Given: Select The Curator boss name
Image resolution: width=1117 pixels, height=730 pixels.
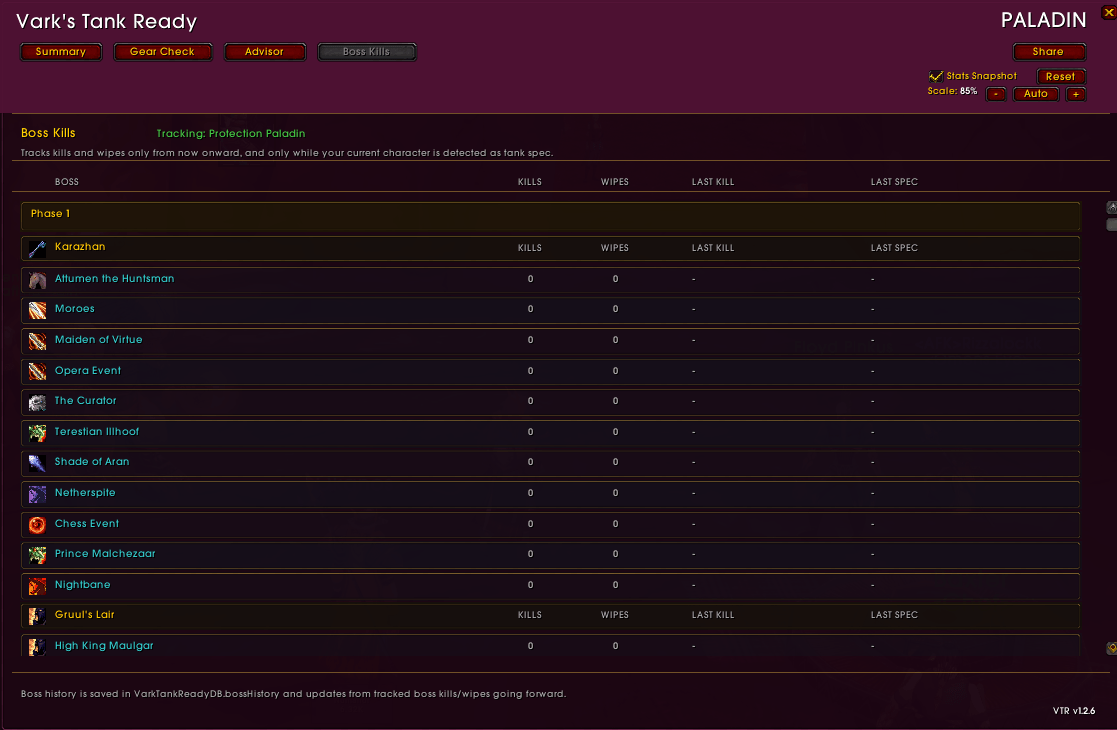Looking at the screenshot, I should coord(85,400).
